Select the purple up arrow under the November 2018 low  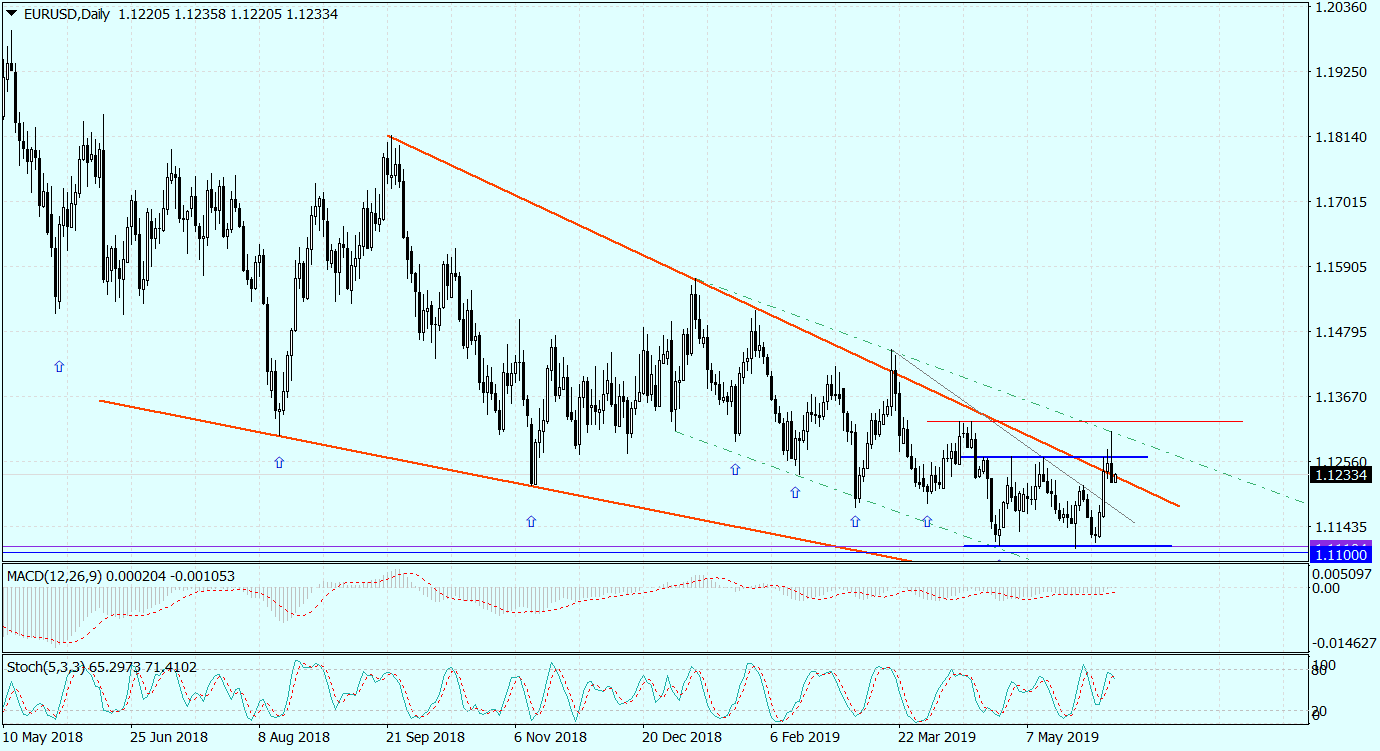point(531,521)
